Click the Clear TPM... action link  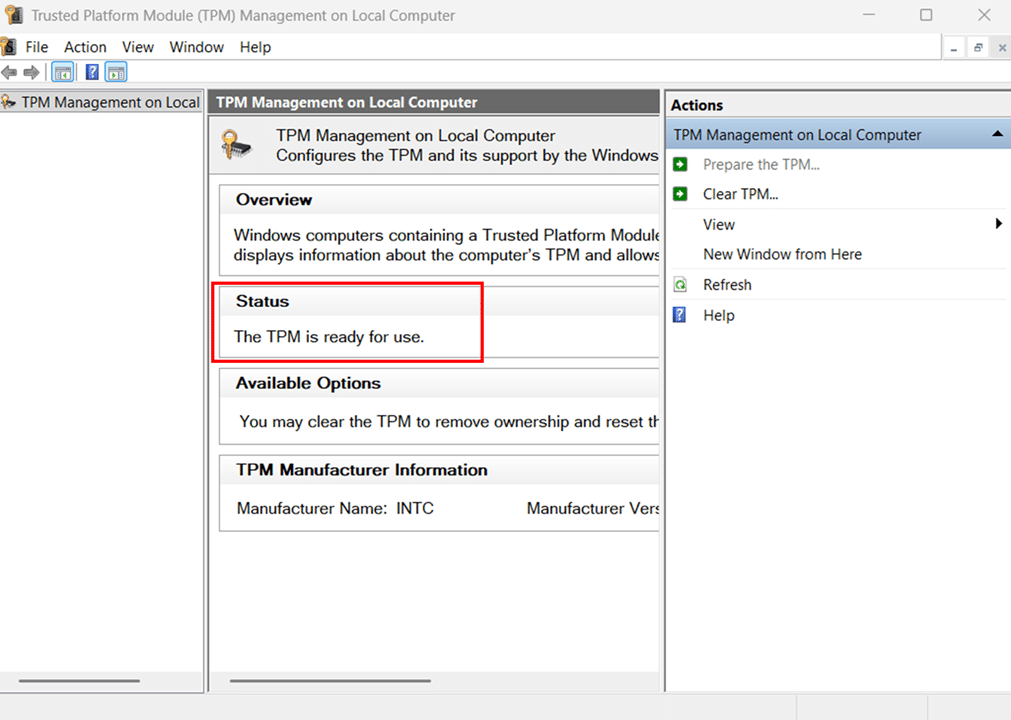click(x=740, y=194)
